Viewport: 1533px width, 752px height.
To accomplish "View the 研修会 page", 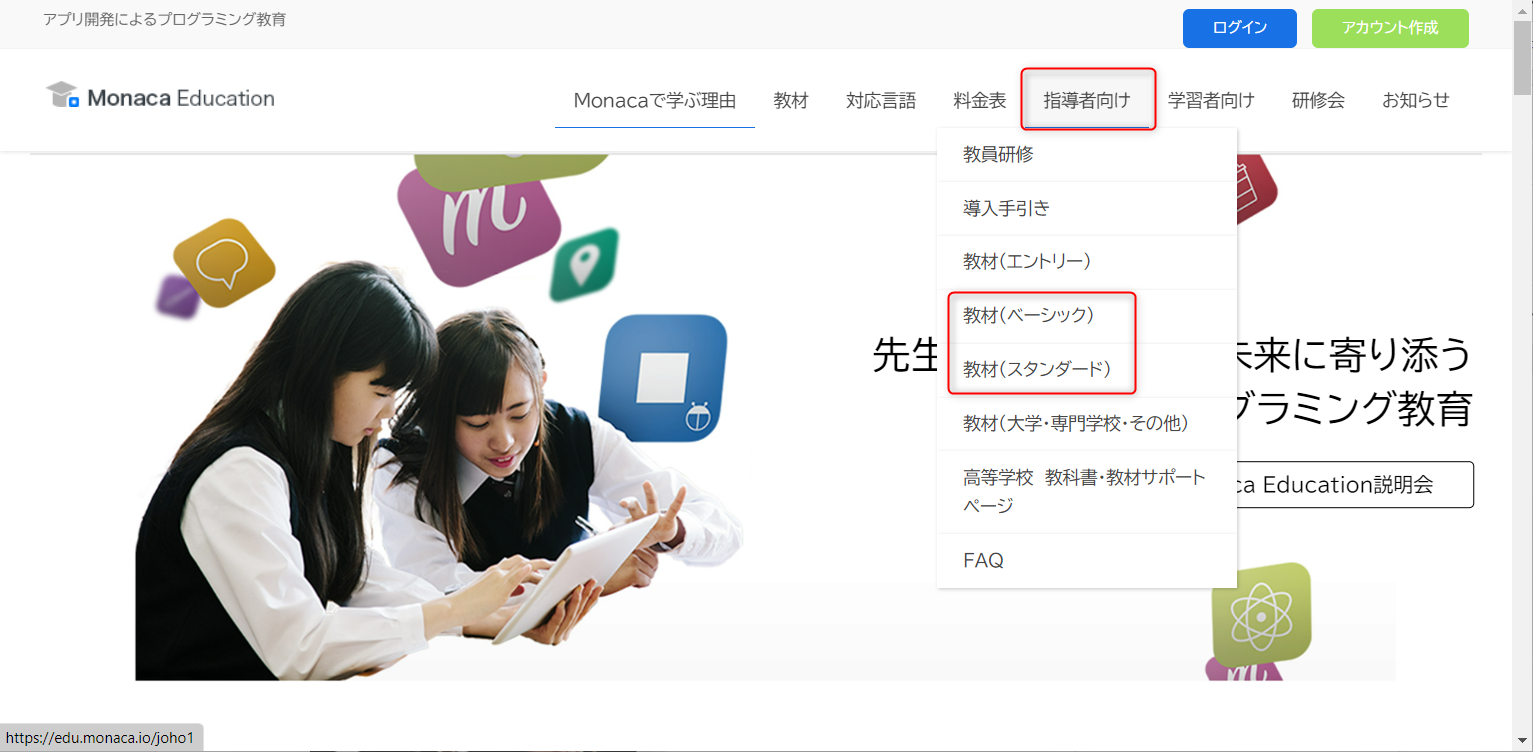I will (x=1317, y=100).
